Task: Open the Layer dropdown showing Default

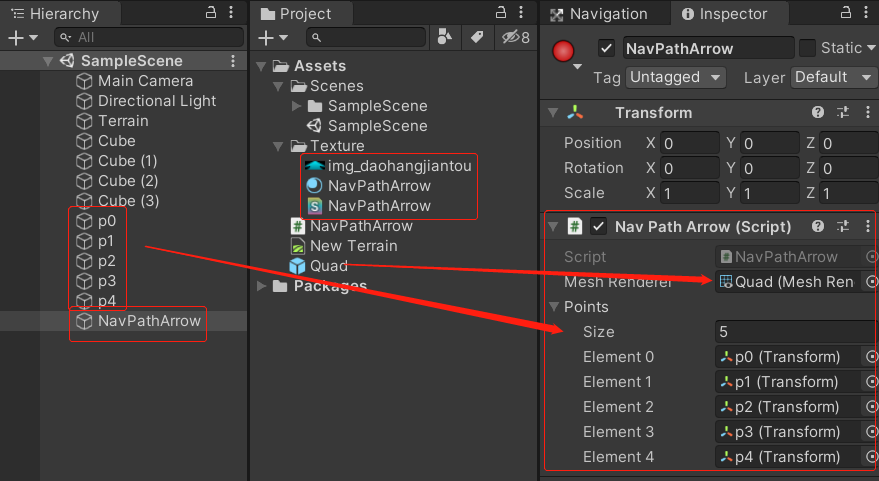Action: pyautogui.click(x=833, y=77)
